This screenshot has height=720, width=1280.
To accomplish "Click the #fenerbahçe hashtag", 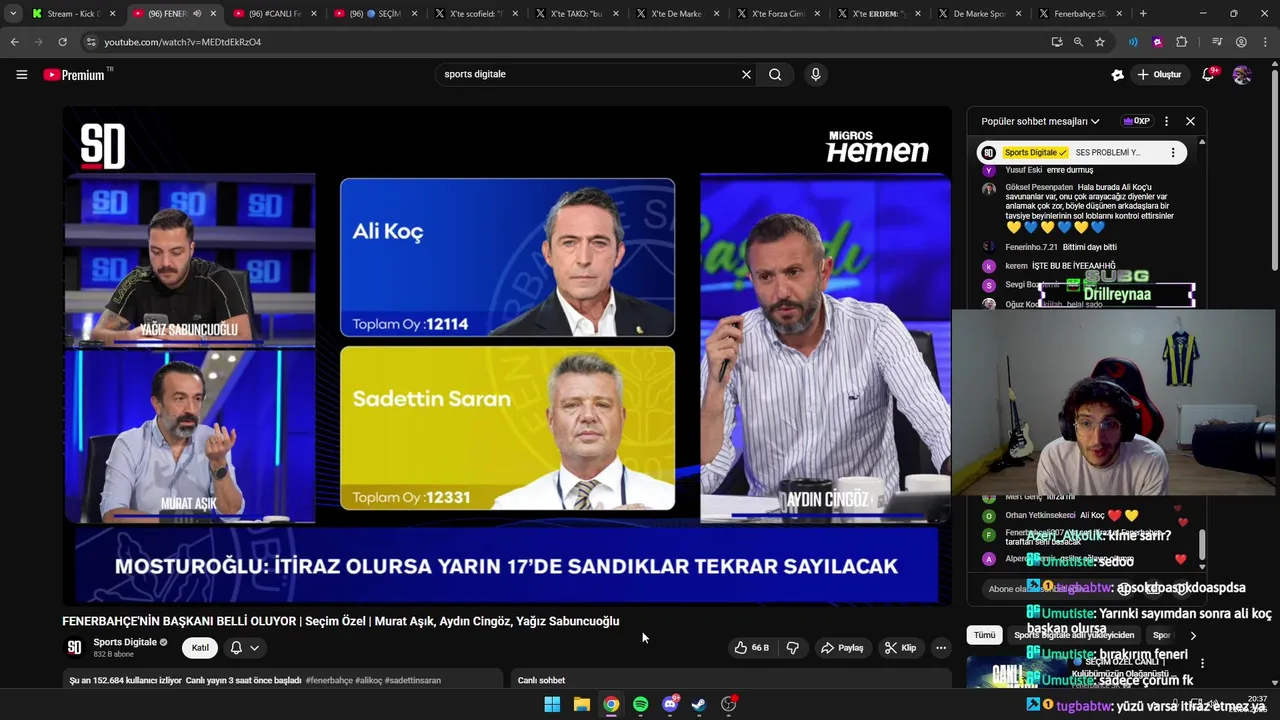I will click(x=329, y=680).
